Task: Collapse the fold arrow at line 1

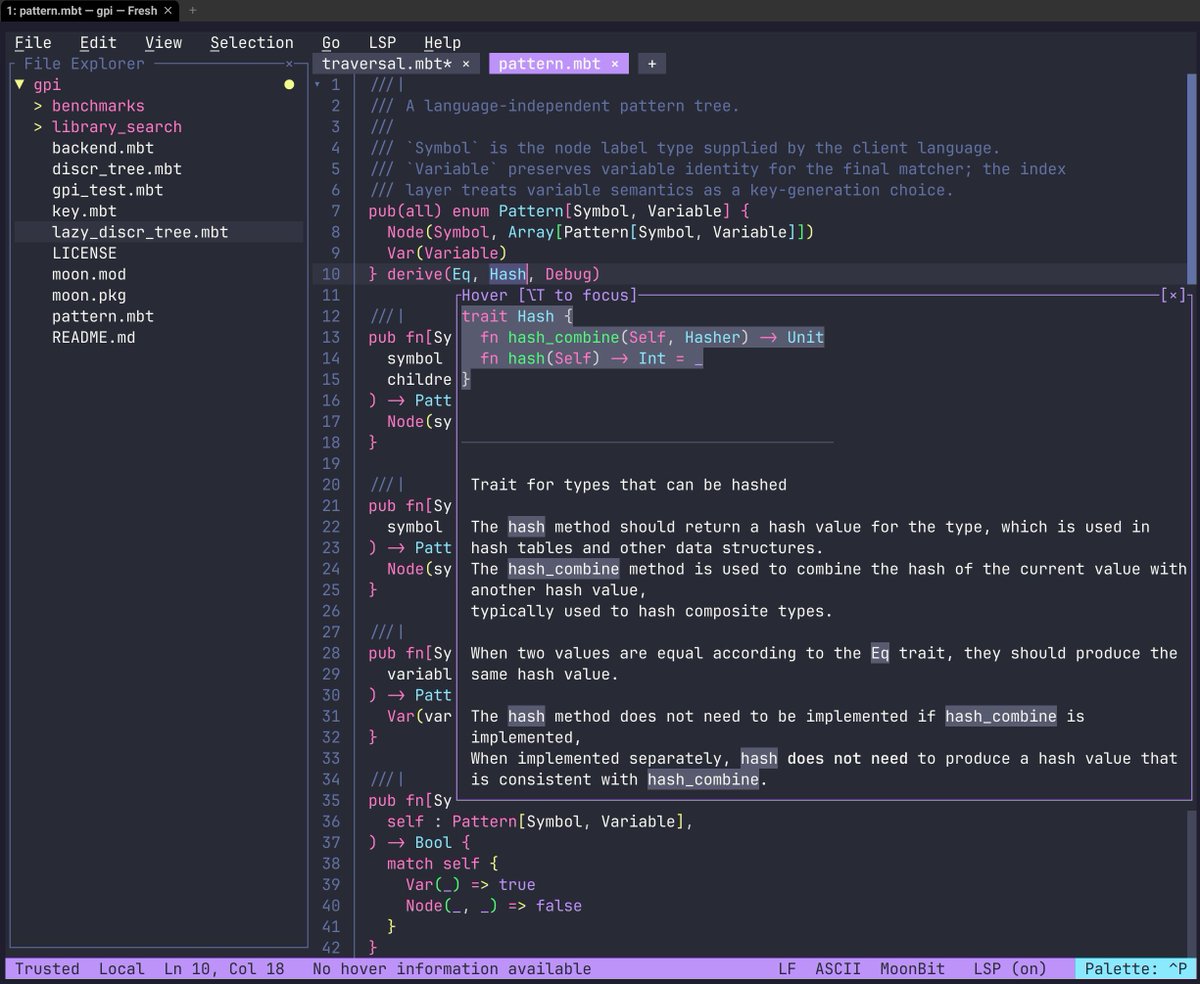Action: (317, 85)
